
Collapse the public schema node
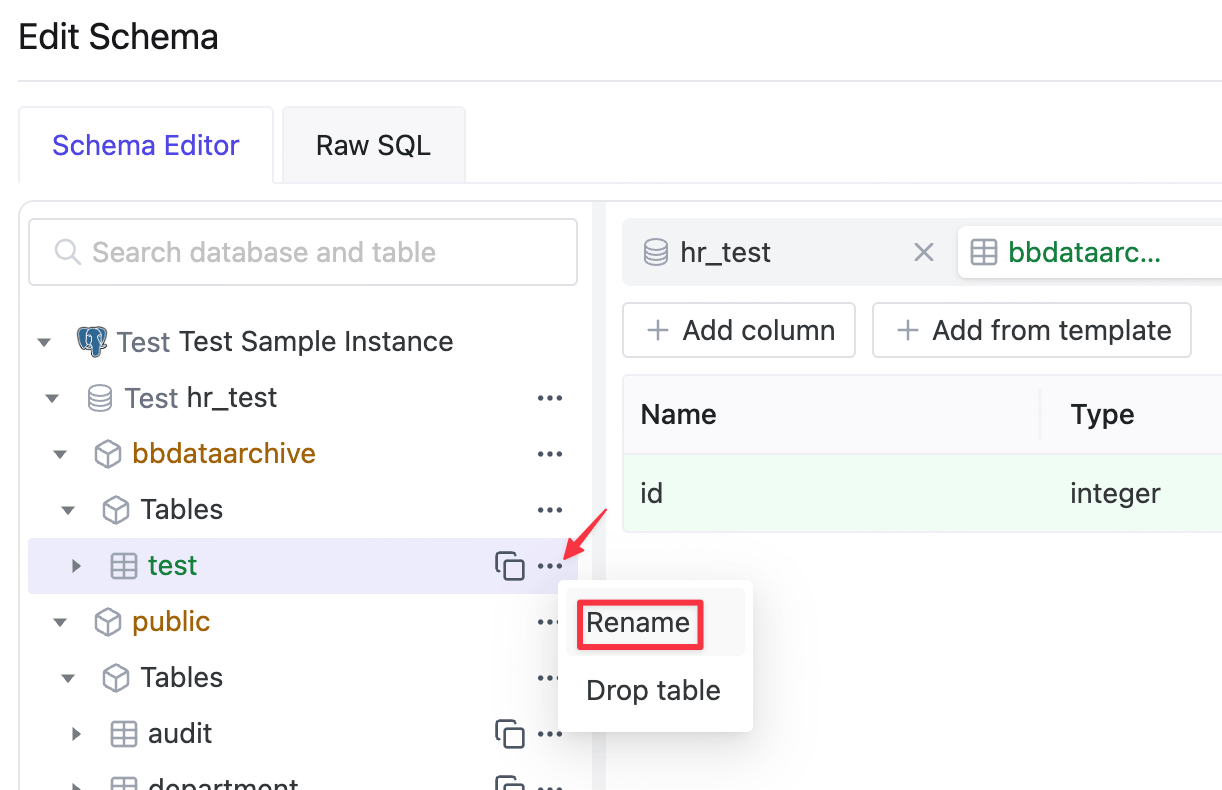click(x=60, y=622)
